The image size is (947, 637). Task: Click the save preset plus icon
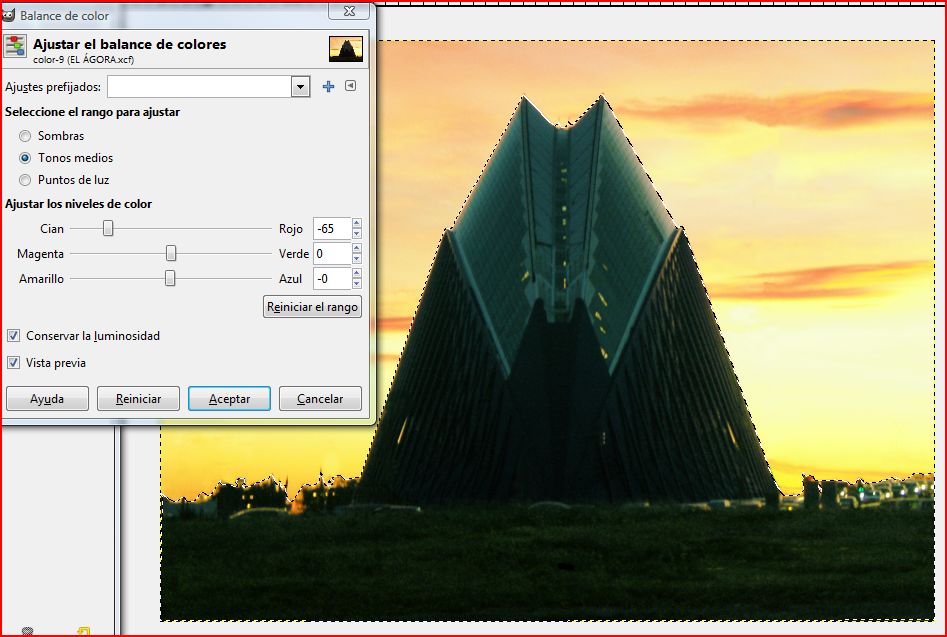pos(329,86)
